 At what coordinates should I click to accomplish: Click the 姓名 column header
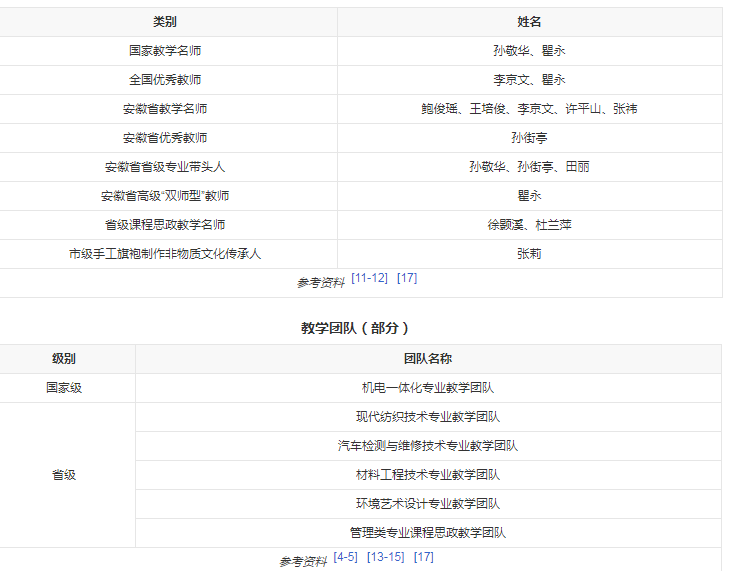529,22
